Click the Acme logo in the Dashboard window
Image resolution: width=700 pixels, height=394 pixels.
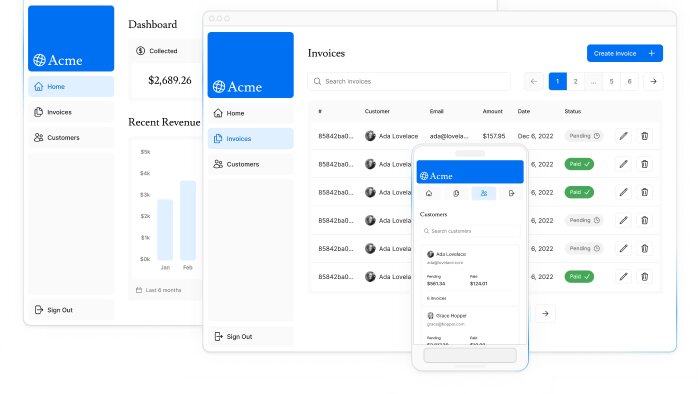coord(58,60)
